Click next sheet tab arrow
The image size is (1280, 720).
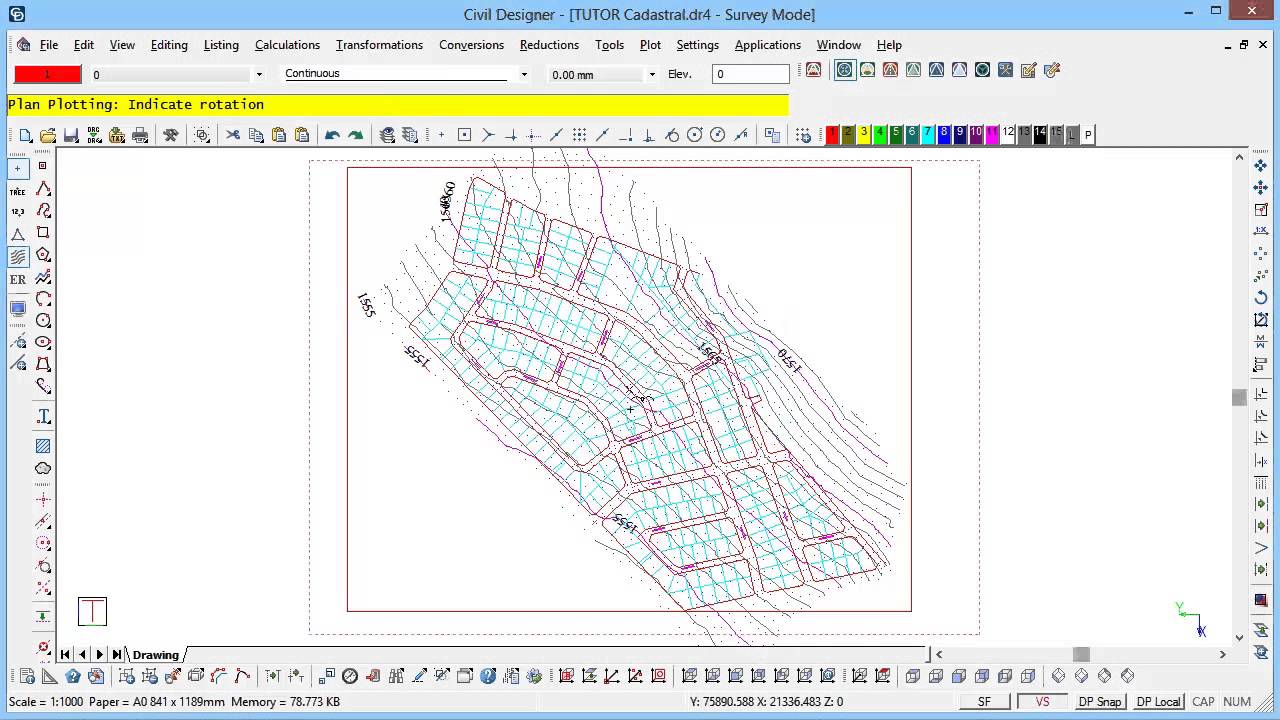click(x=99, y=655)
